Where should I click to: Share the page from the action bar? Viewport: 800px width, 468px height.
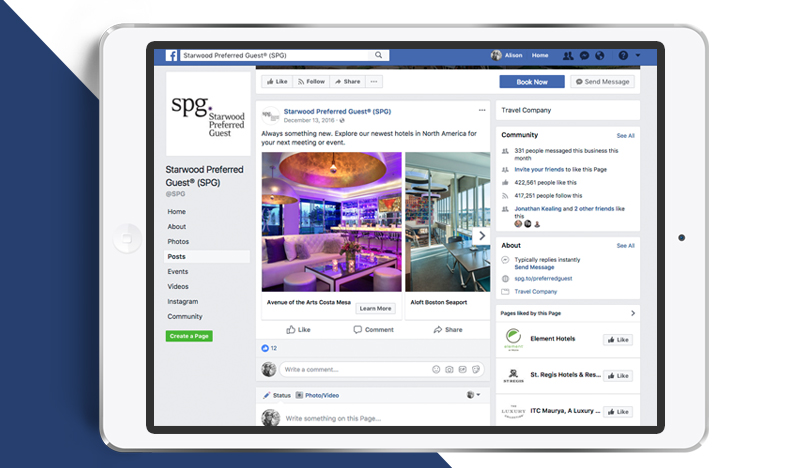(x=347, y=82)
